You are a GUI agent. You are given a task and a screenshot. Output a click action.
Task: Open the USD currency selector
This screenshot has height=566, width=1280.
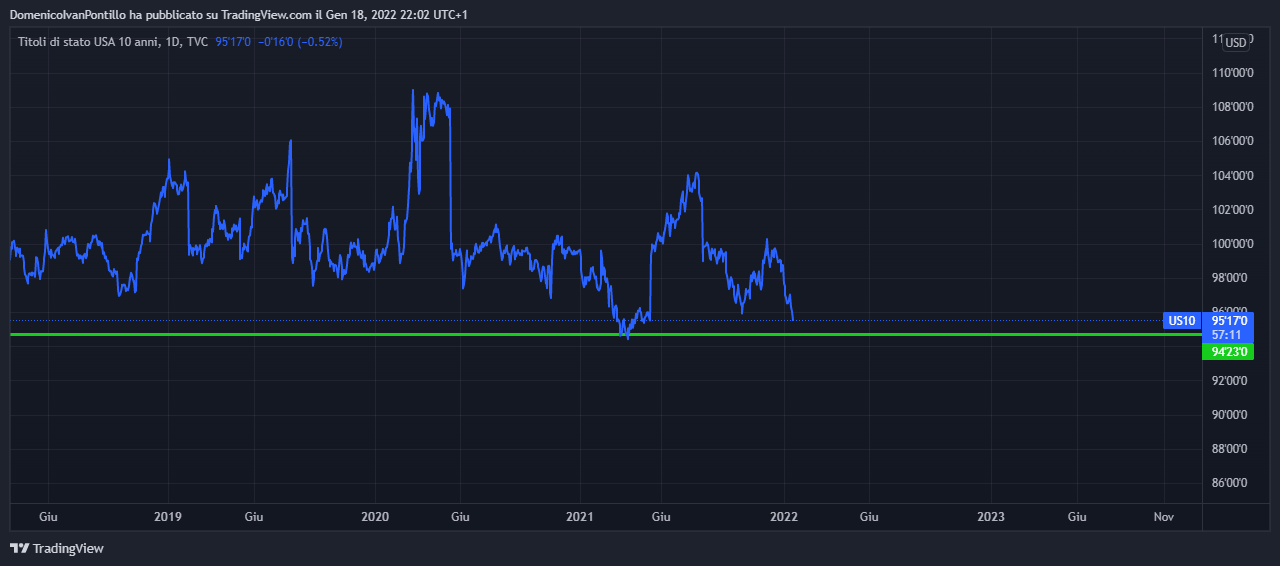tap(1236, 42)
